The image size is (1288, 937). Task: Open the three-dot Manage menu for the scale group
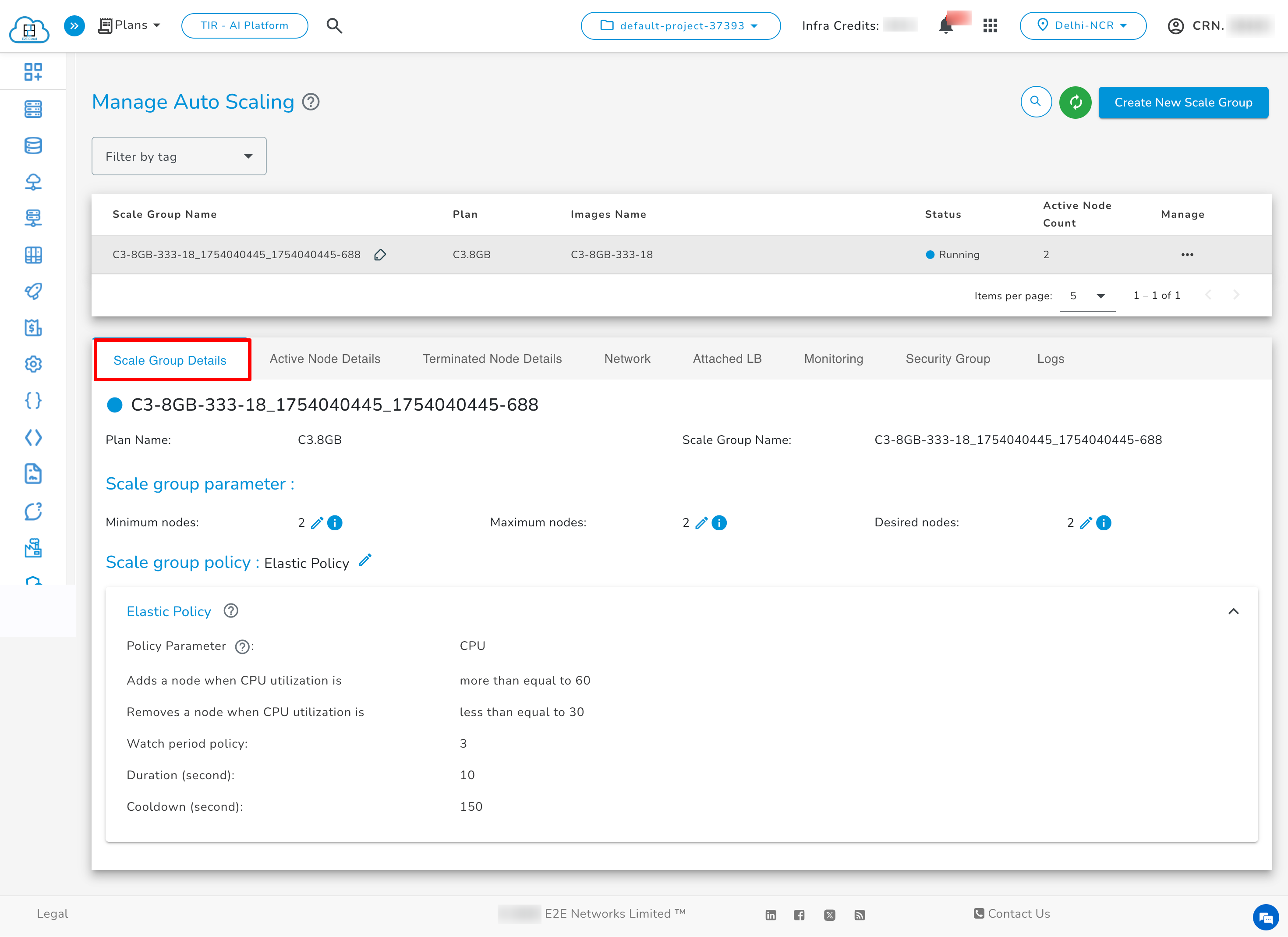pos(1187,255)
